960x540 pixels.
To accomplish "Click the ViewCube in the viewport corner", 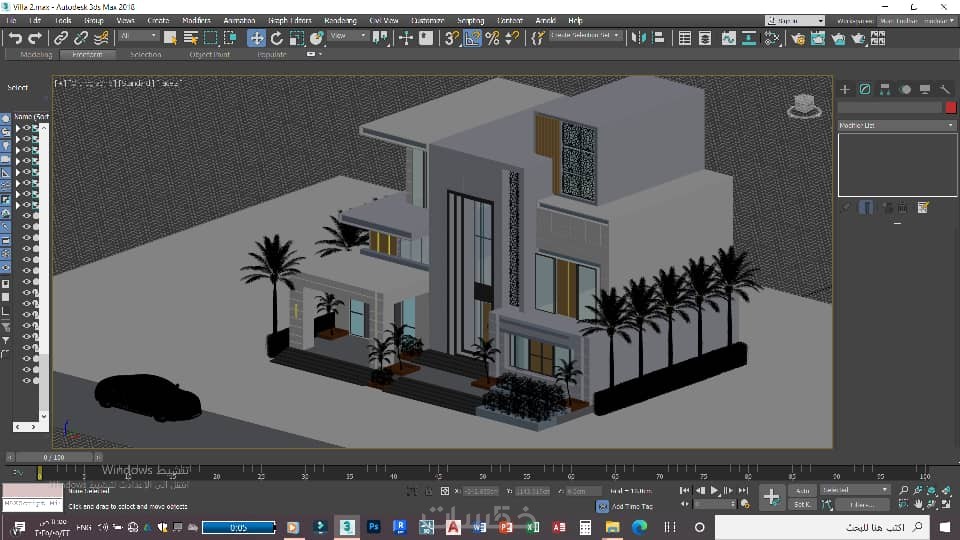I will click(x=804, y=106).
